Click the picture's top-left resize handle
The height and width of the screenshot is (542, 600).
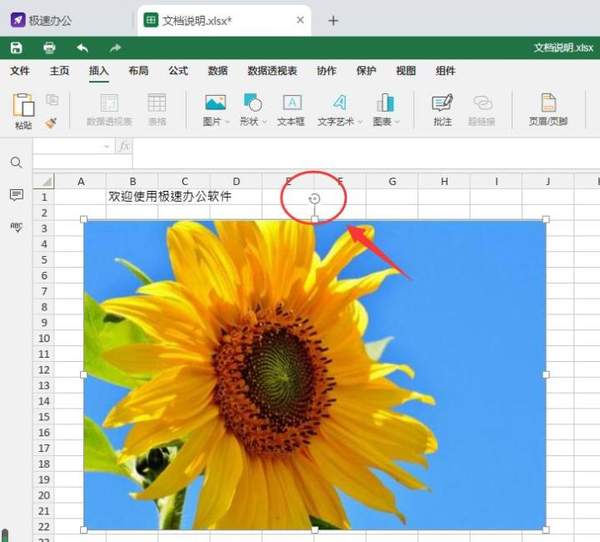(x=84, y=219)
